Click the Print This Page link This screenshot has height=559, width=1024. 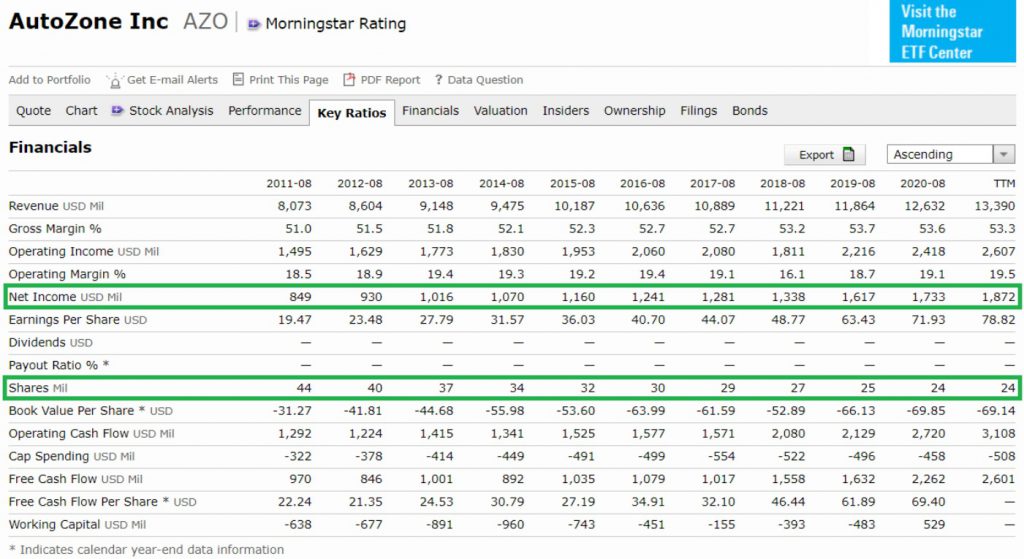pyautogui.click(x=289, y=80)
